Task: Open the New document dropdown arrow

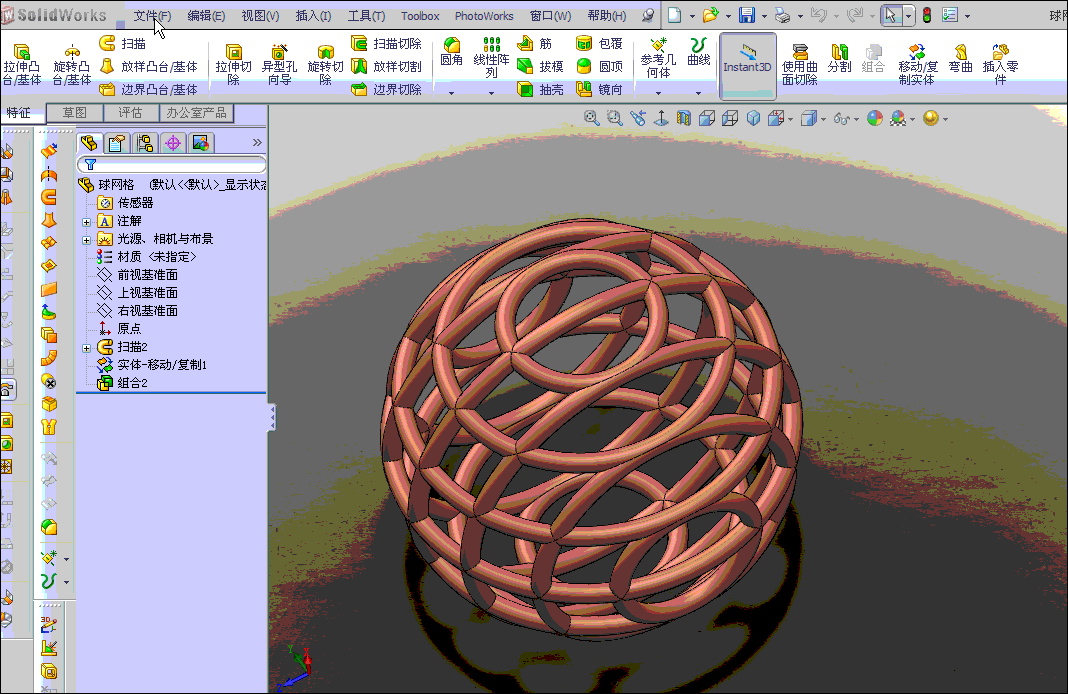Action: (692, 16)
